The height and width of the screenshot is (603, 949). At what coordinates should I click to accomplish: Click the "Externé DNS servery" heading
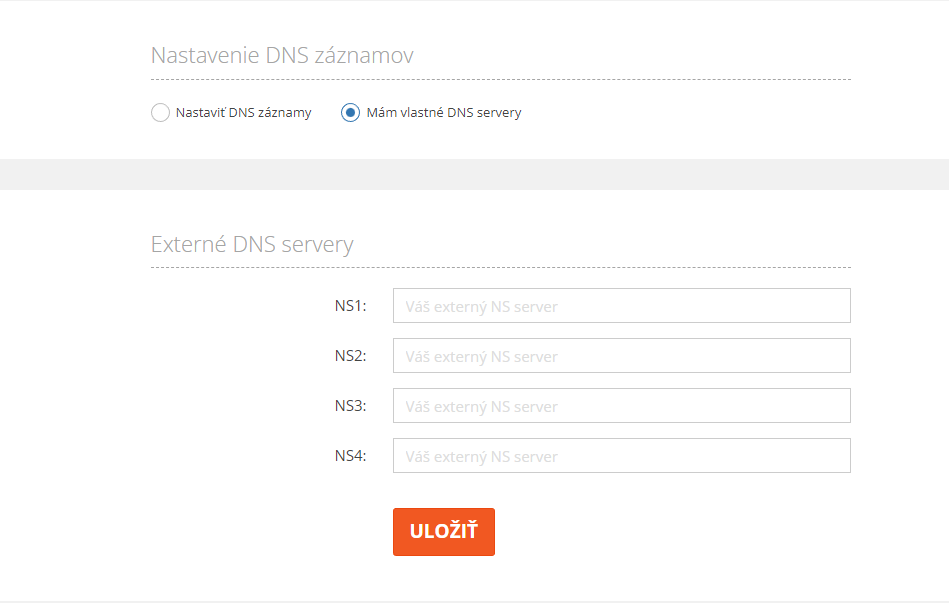point(252,244)
